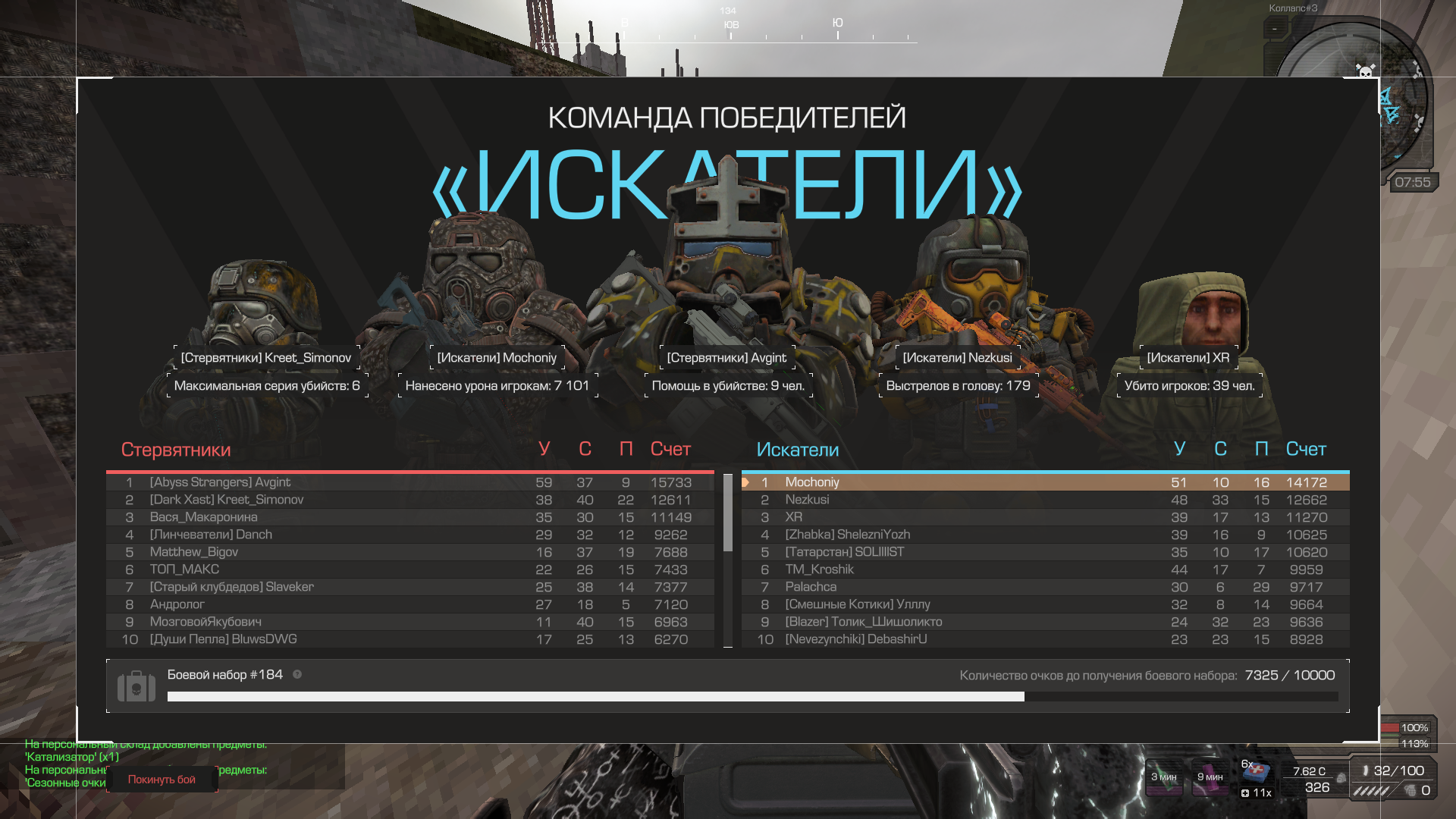The width and height of the screenshot is (1456, 819).
Task: Click Искатели team header
Action: pyautogui.click(x=798, y=450)
